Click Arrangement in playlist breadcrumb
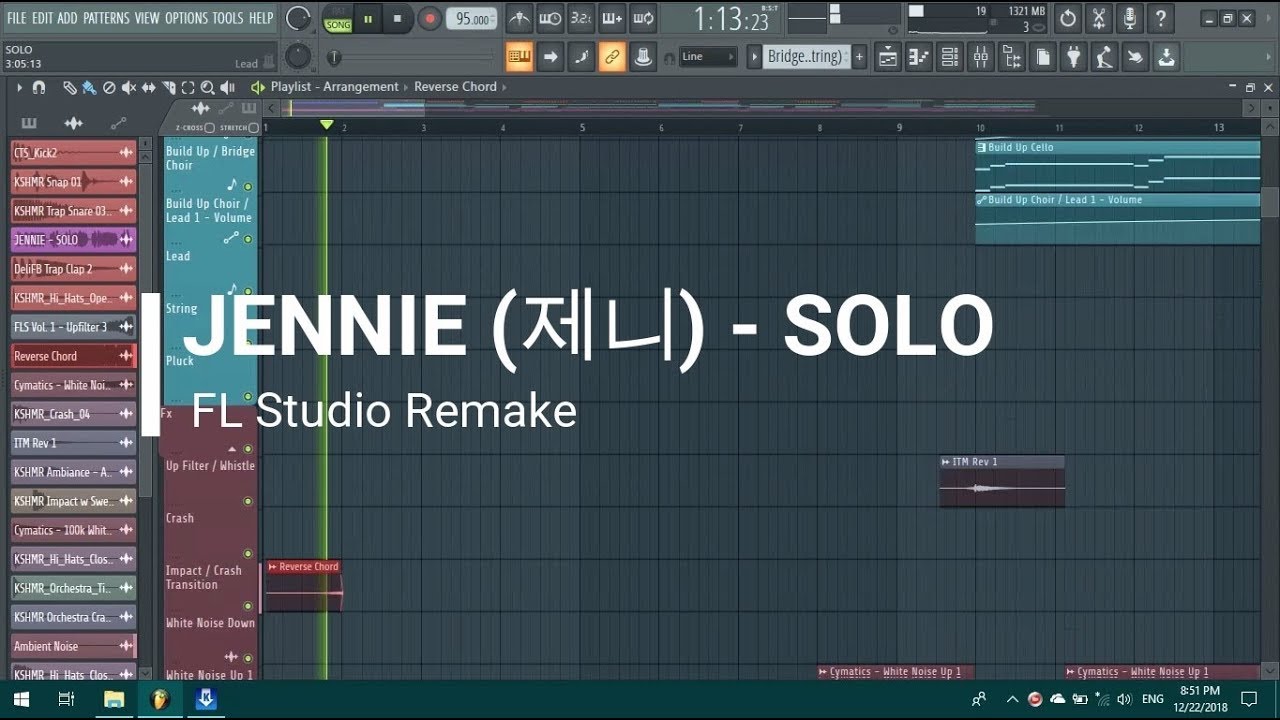This screenshot has width=1280, height=720. [x=360, y=87]
